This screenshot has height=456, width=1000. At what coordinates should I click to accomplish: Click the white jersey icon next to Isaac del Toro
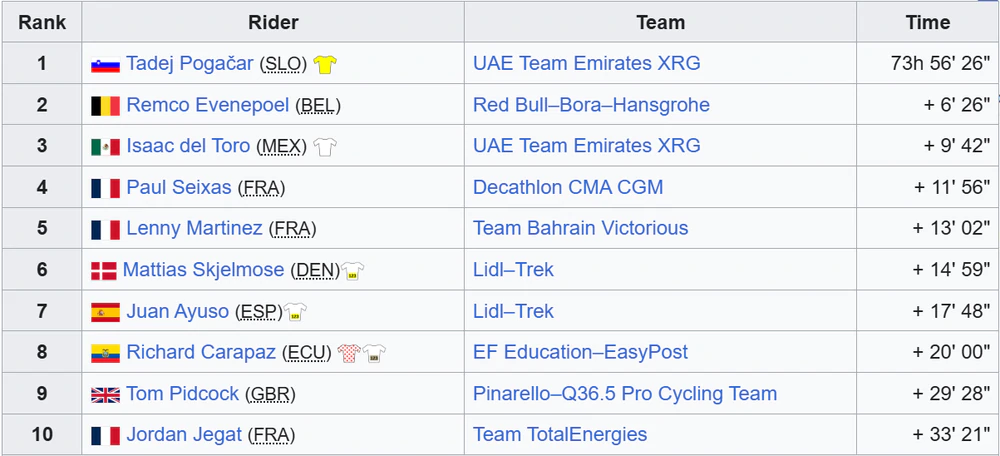point(325,147)
